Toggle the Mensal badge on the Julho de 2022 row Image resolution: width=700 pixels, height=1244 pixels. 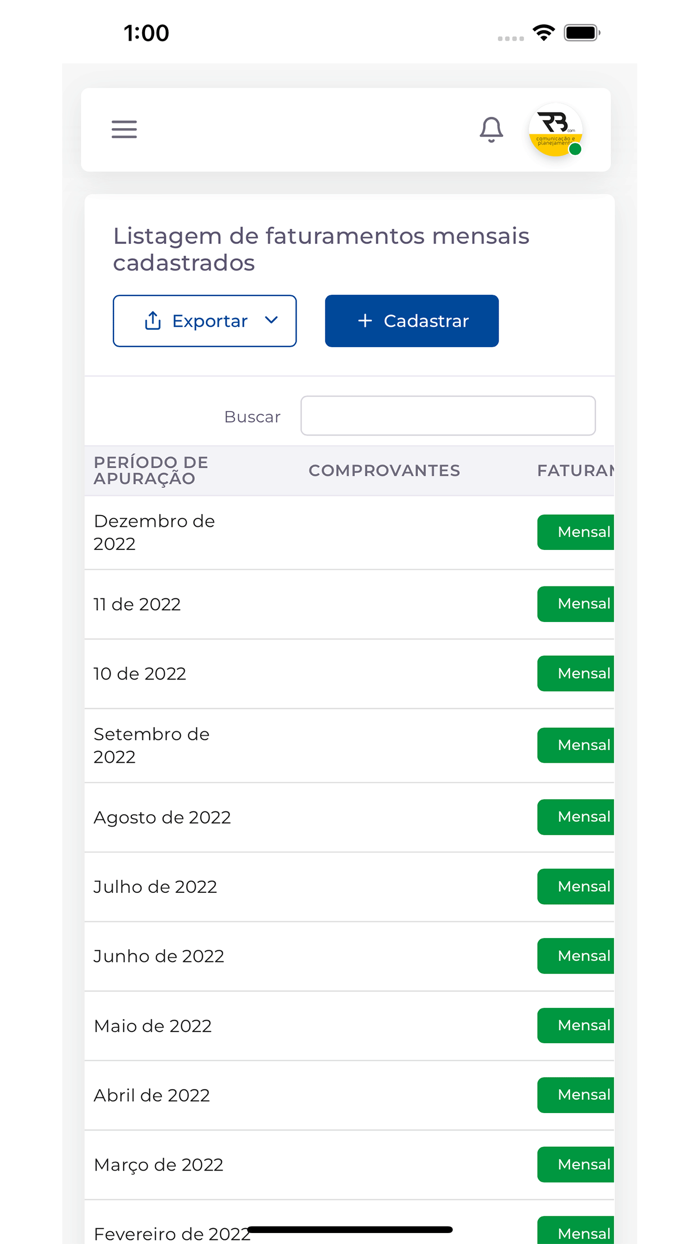click(x=580, y=886)
